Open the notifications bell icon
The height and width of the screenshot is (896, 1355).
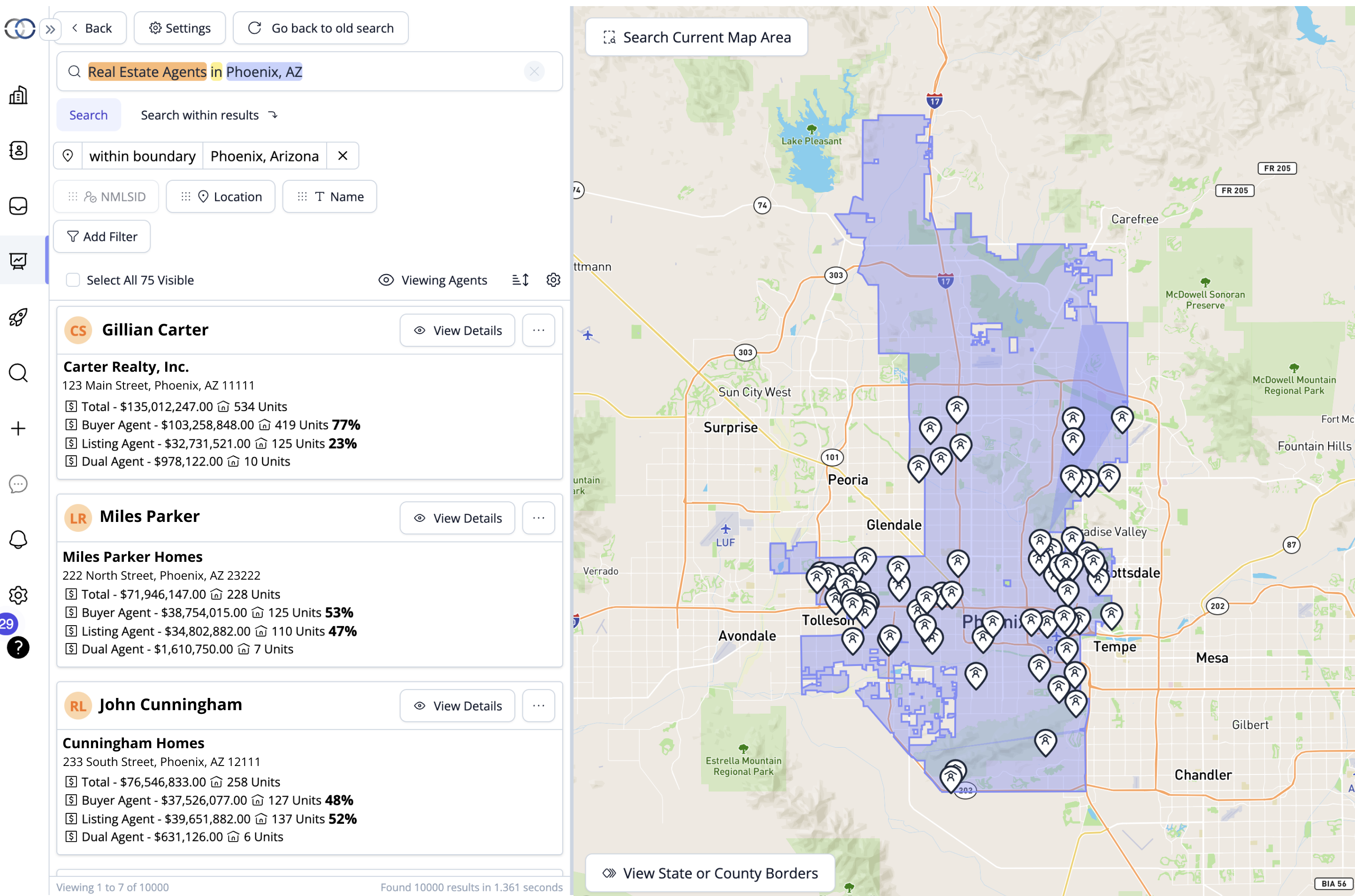pyautogui.click(x=18, y=539)
